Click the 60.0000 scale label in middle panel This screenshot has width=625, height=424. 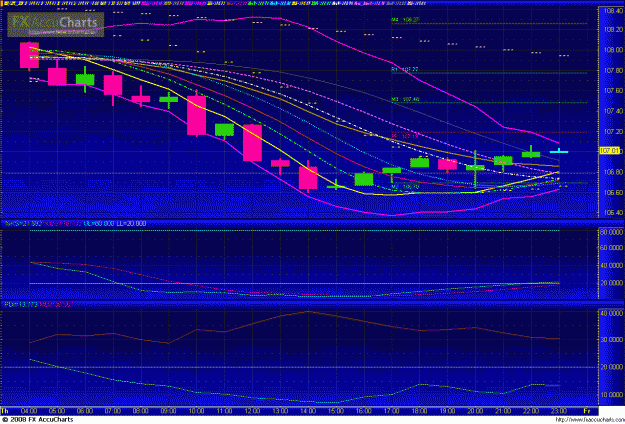click(x=611, y=248)
